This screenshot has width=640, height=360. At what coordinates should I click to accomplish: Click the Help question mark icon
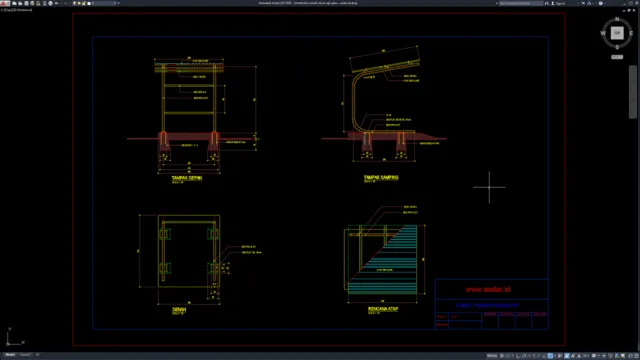tap(601, 3)
